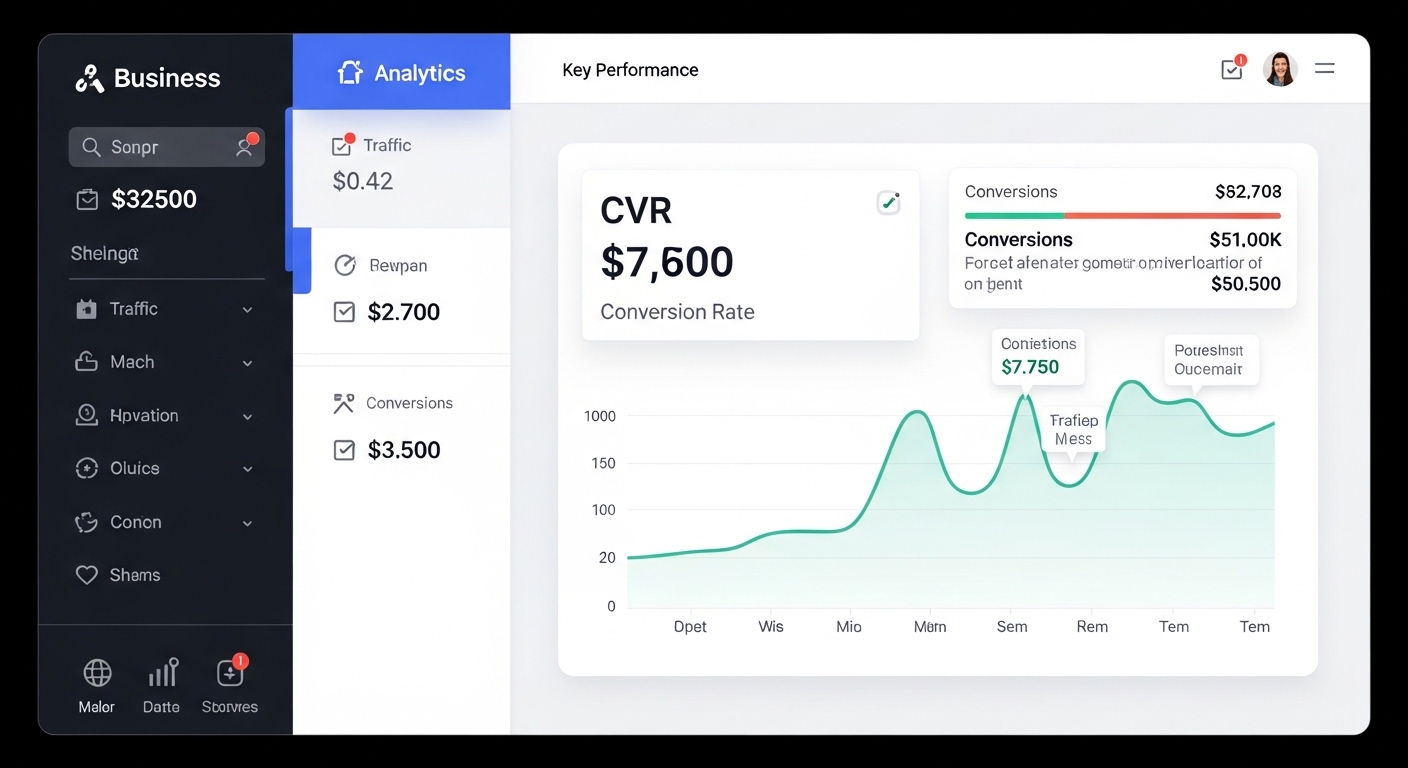
Task: Click the Shams heart icon
Action: point(87,575)
